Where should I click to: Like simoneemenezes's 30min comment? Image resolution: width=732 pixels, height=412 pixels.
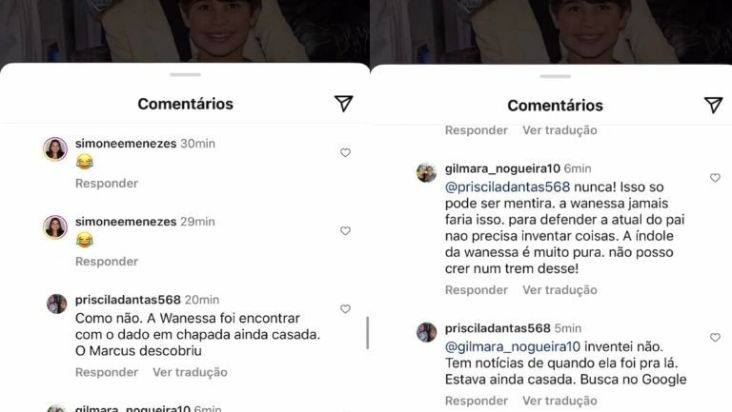[x=345, y=153]
